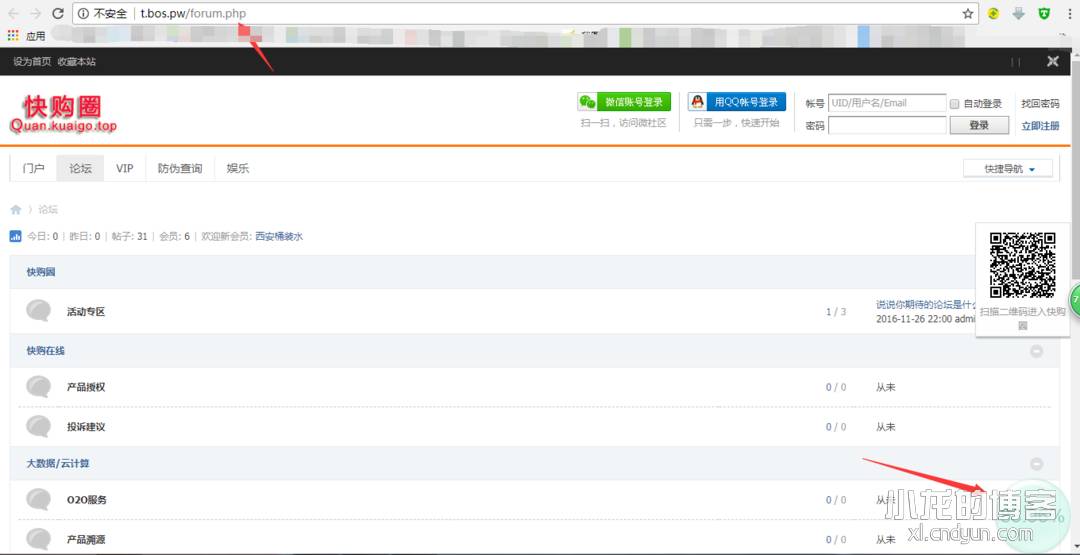Image resolution: width=1080 pixels, height=555 pixels.
Task: Click the browser reload page icon
Action: [58, 14]
